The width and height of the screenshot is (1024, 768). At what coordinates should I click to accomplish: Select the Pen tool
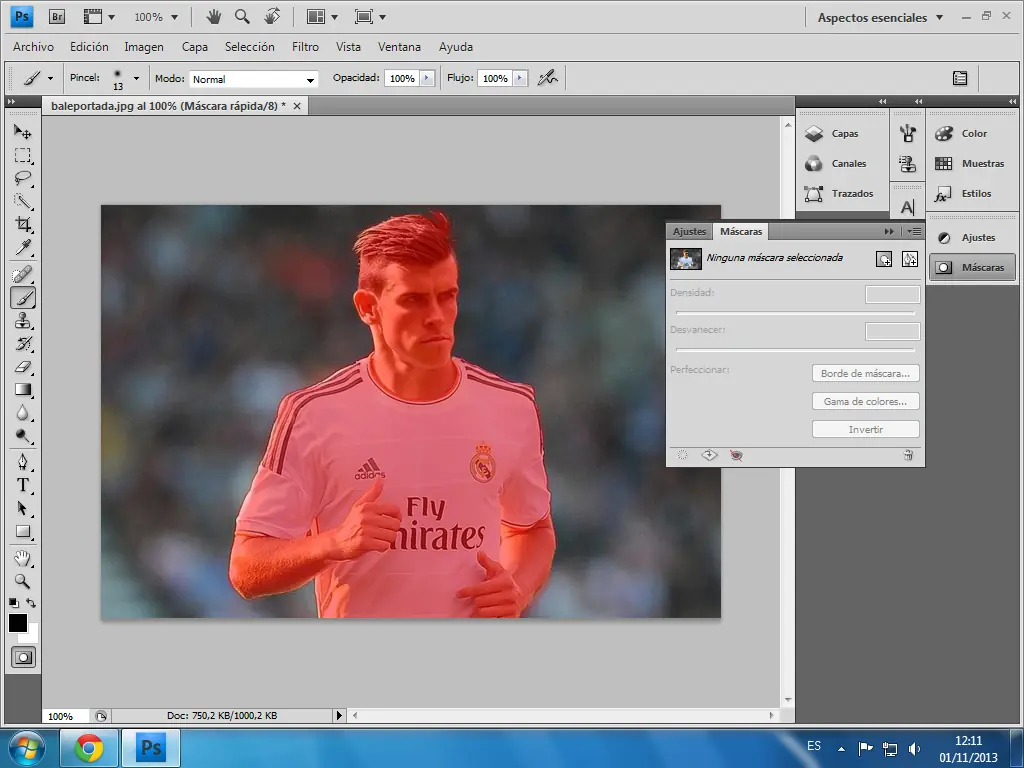click(23, 462)
